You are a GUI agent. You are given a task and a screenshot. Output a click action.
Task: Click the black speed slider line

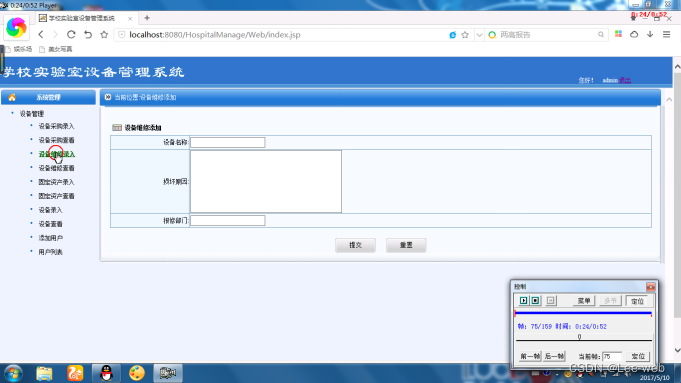tap(584, 340)
